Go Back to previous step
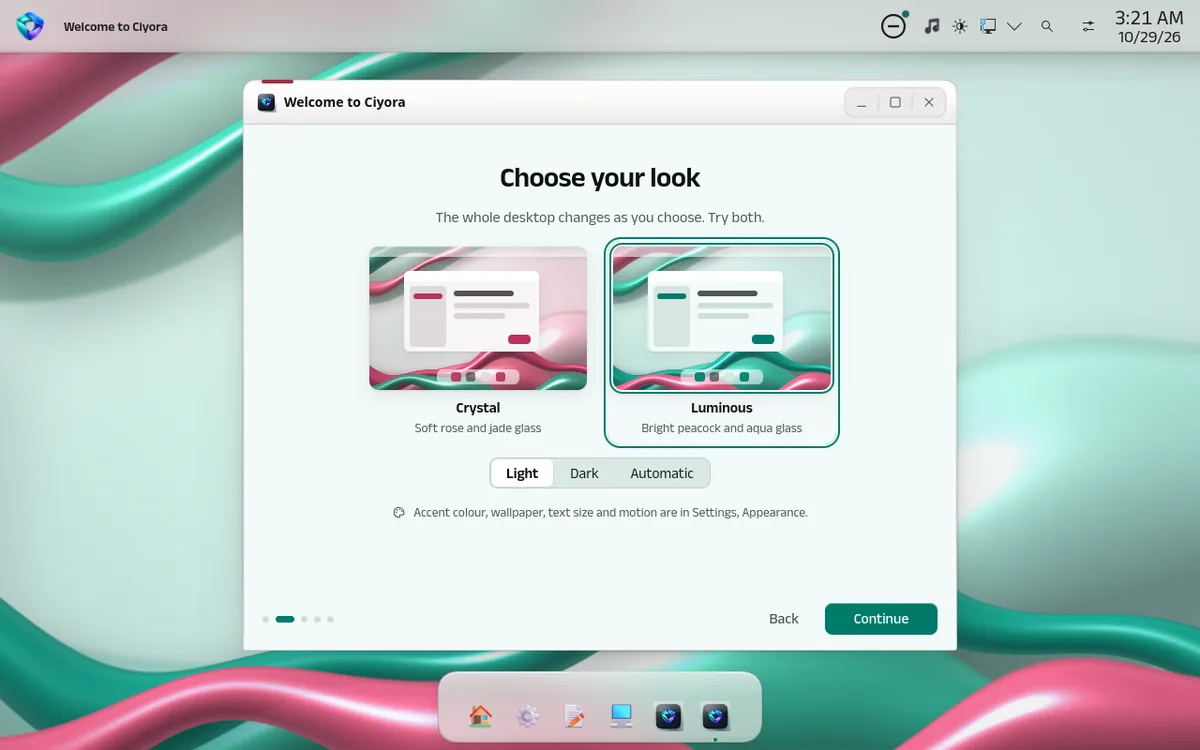This screenshot has width=1200, height=750. coord(784,619)
